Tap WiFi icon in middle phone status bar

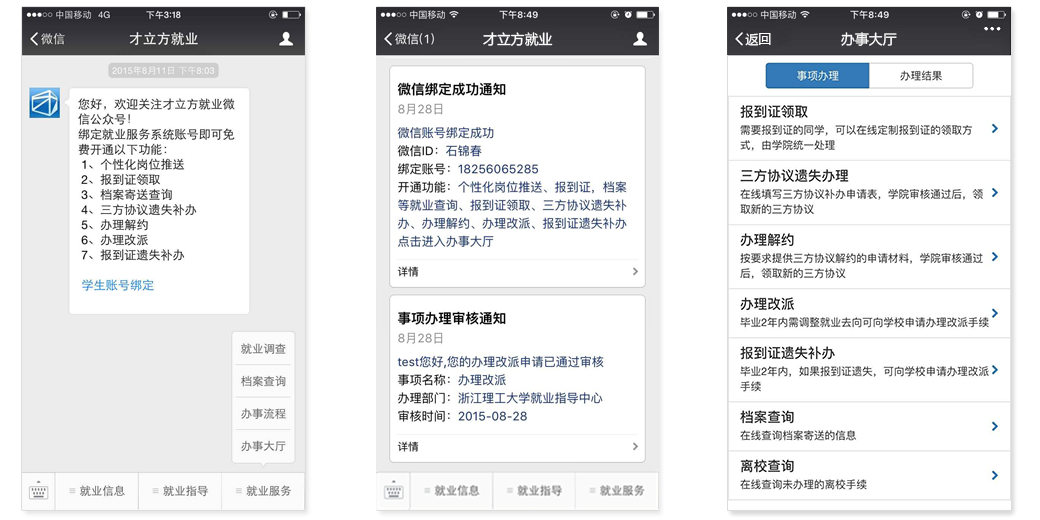tap(454, 15)
